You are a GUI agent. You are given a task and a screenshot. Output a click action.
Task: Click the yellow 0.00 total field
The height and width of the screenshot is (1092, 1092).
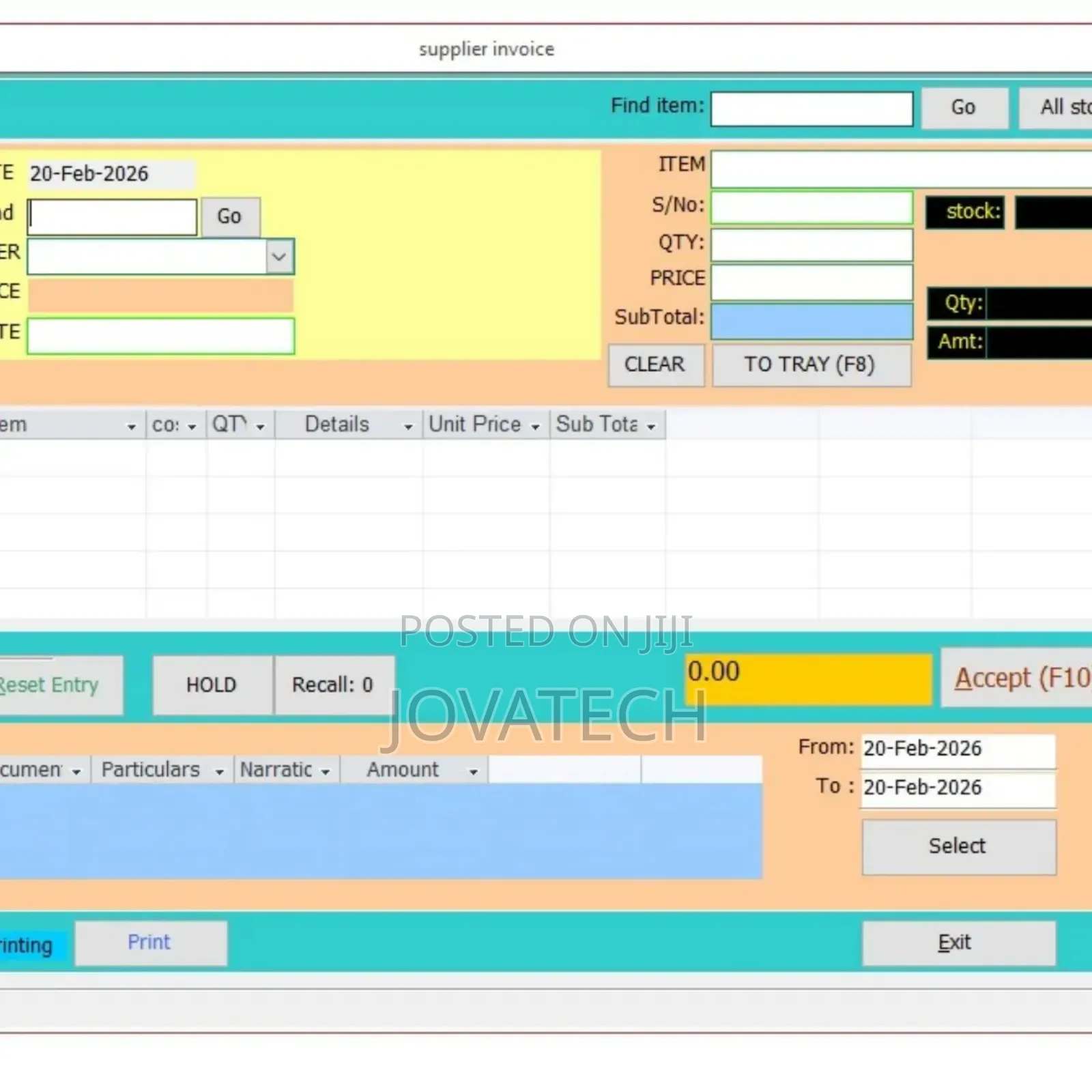[x=809, y=680]
